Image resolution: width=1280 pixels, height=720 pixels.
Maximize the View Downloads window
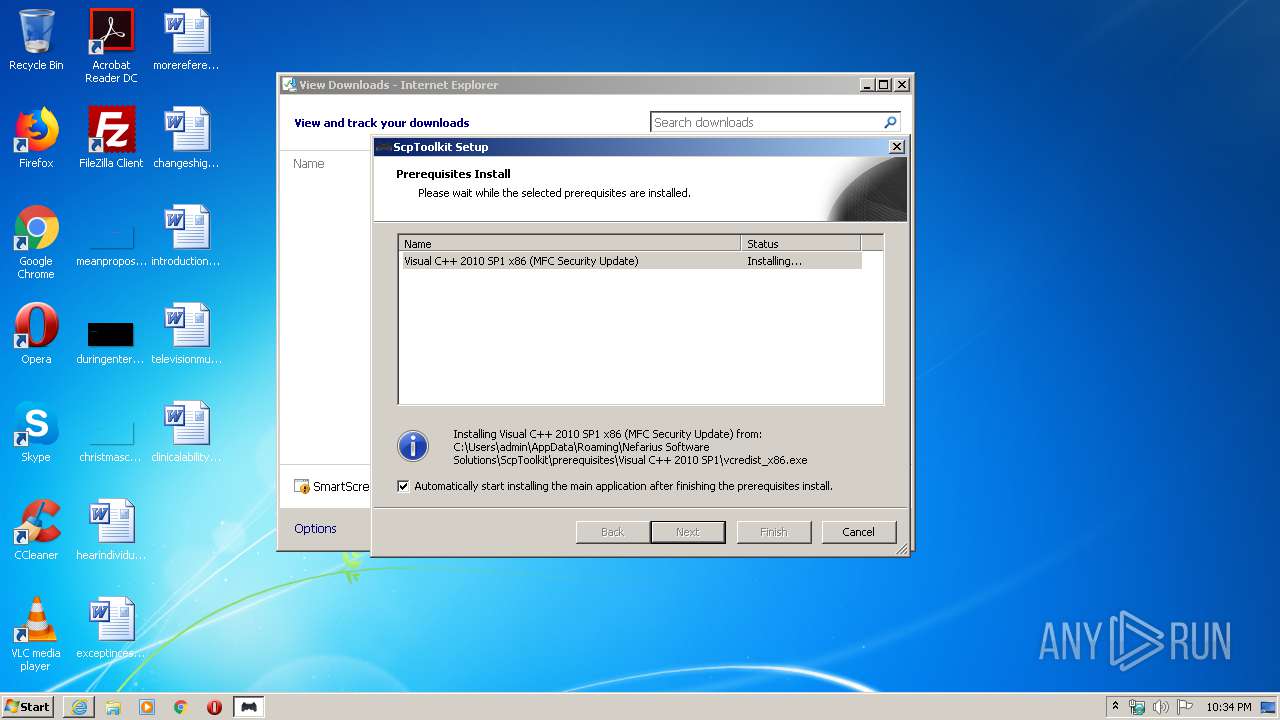point(883,85)
